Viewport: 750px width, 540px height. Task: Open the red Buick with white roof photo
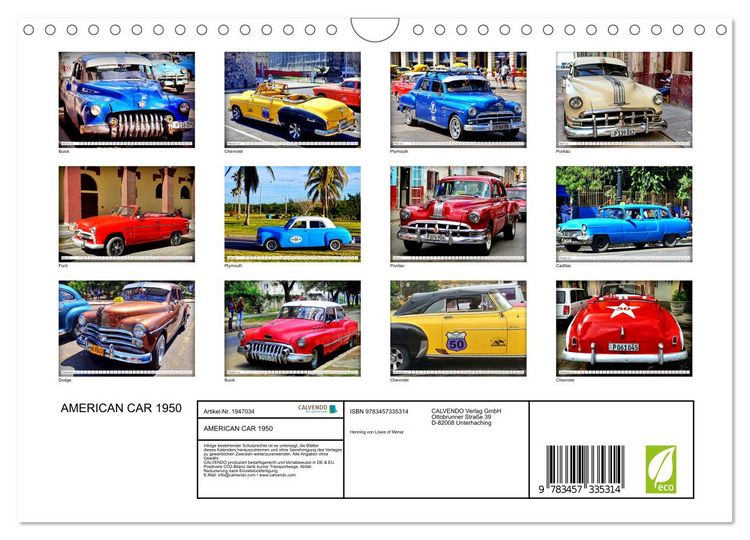click(292, 328)
